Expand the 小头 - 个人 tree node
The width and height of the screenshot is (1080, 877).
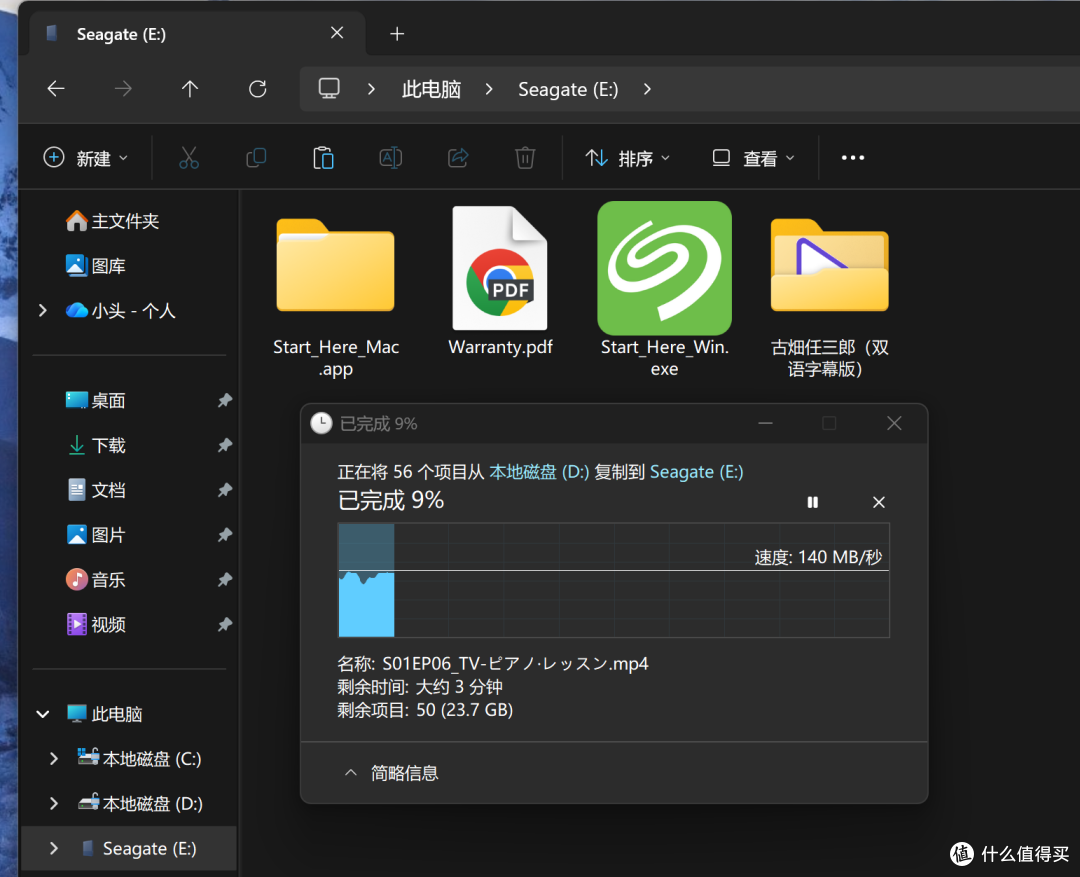pyautogui.click(x=43, y=311)
